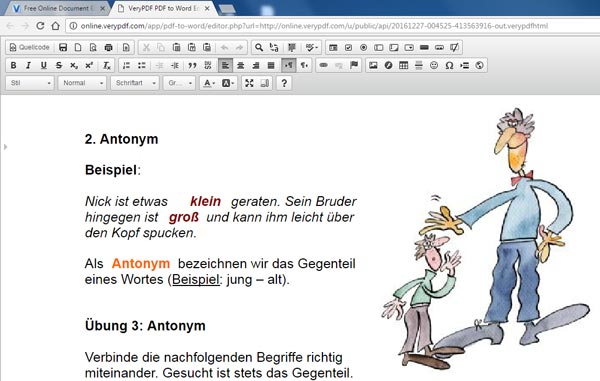Paste clipboard content
The image size is (600, 381).
tap(176, 47)
